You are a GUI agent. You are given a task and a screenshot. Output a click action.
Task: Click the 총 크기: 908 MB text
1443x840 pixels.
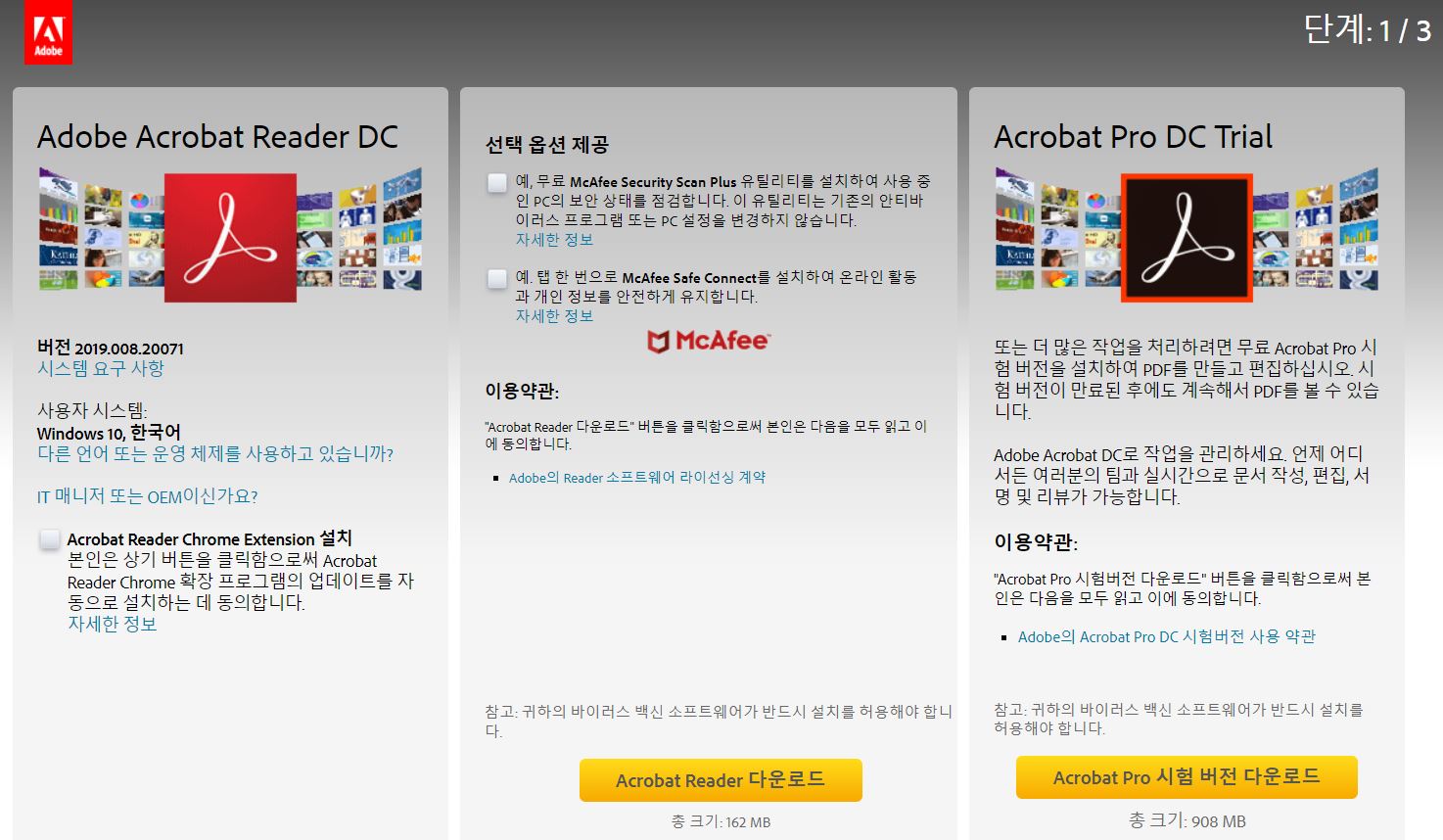click(x=1187, y=821)
